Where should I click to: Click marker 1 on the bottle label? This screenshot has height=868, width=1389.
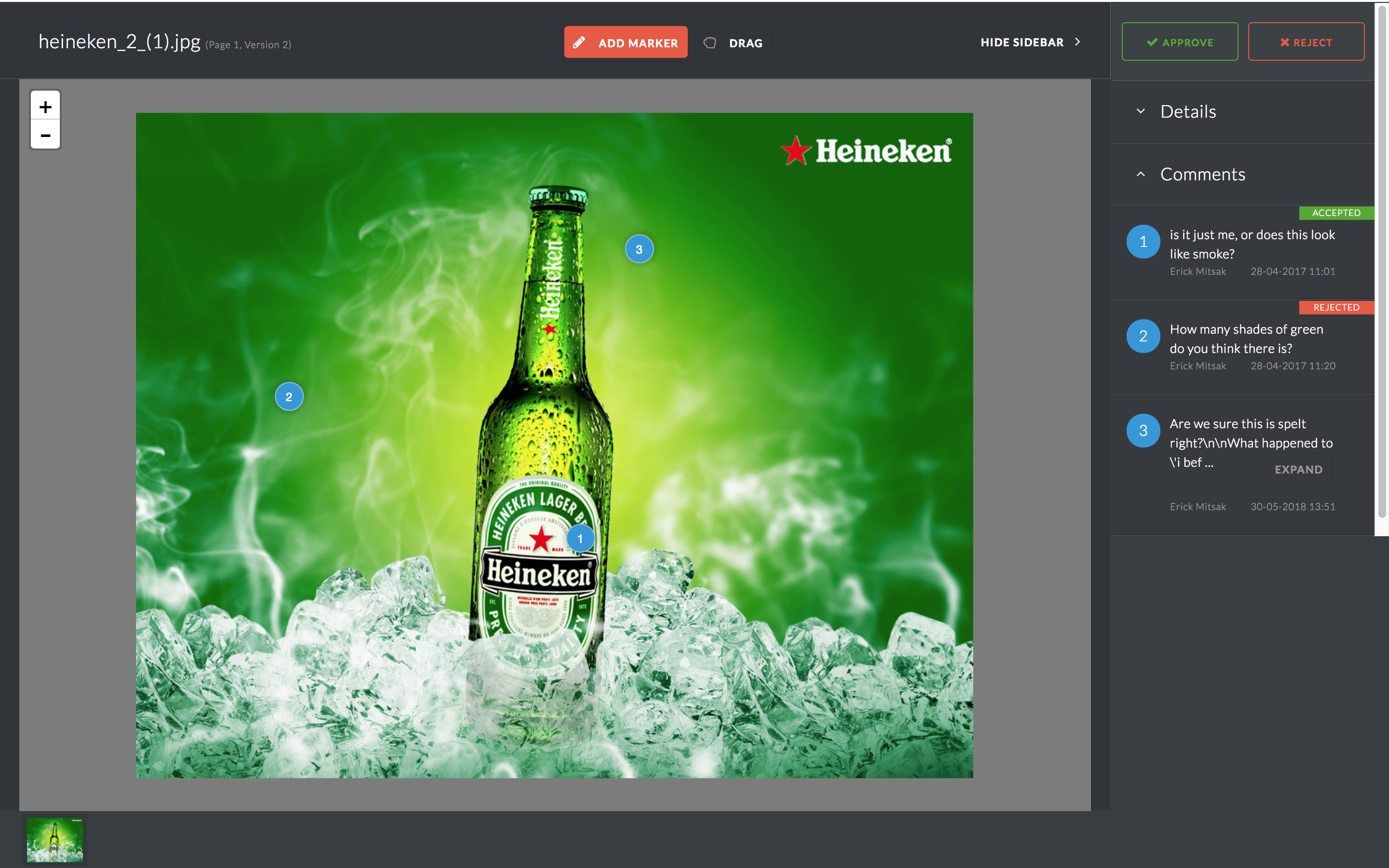pyautogui.click(x=580, y=539)
